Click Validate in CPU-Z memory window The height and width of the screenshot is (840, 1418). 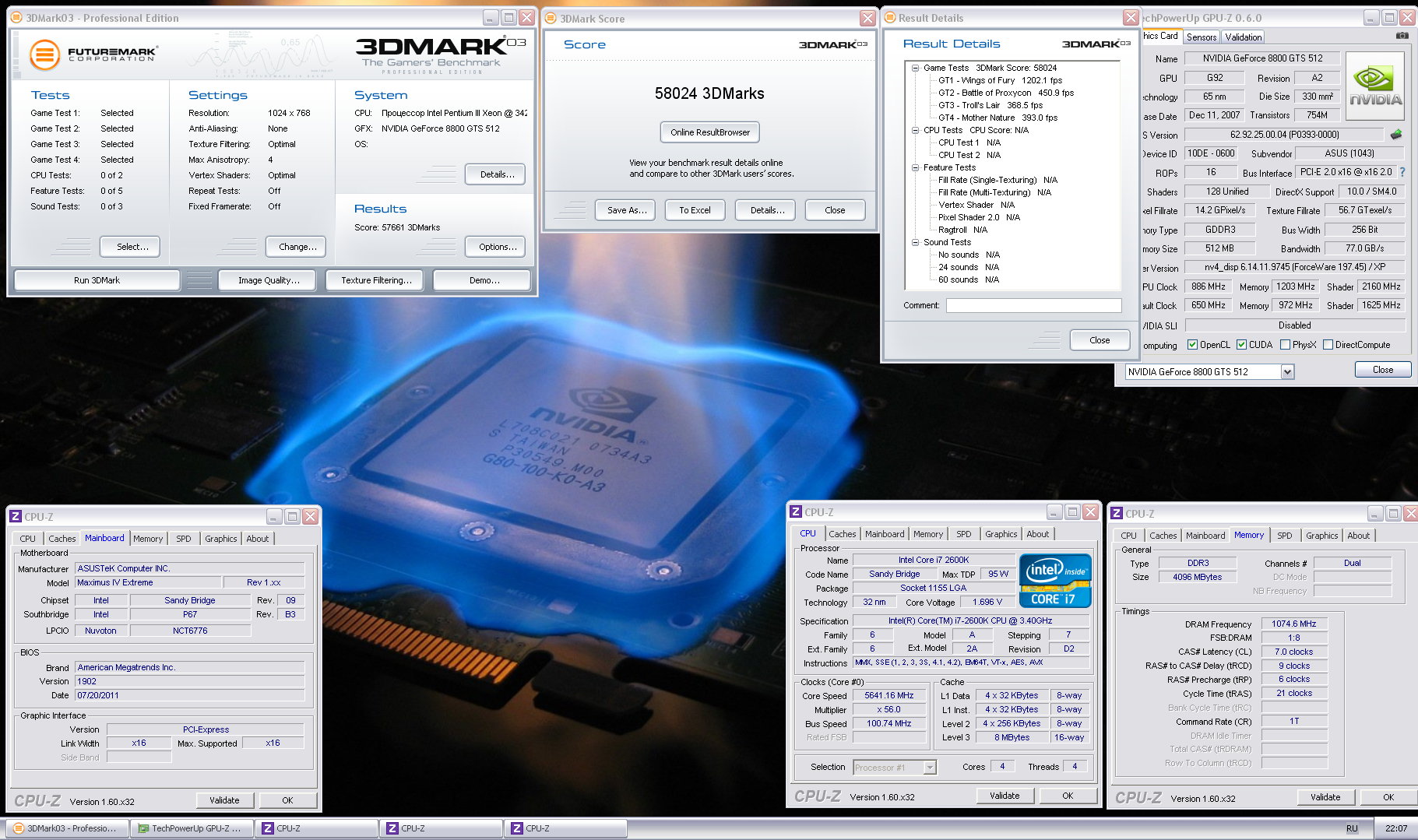(x=1325, y=797)
